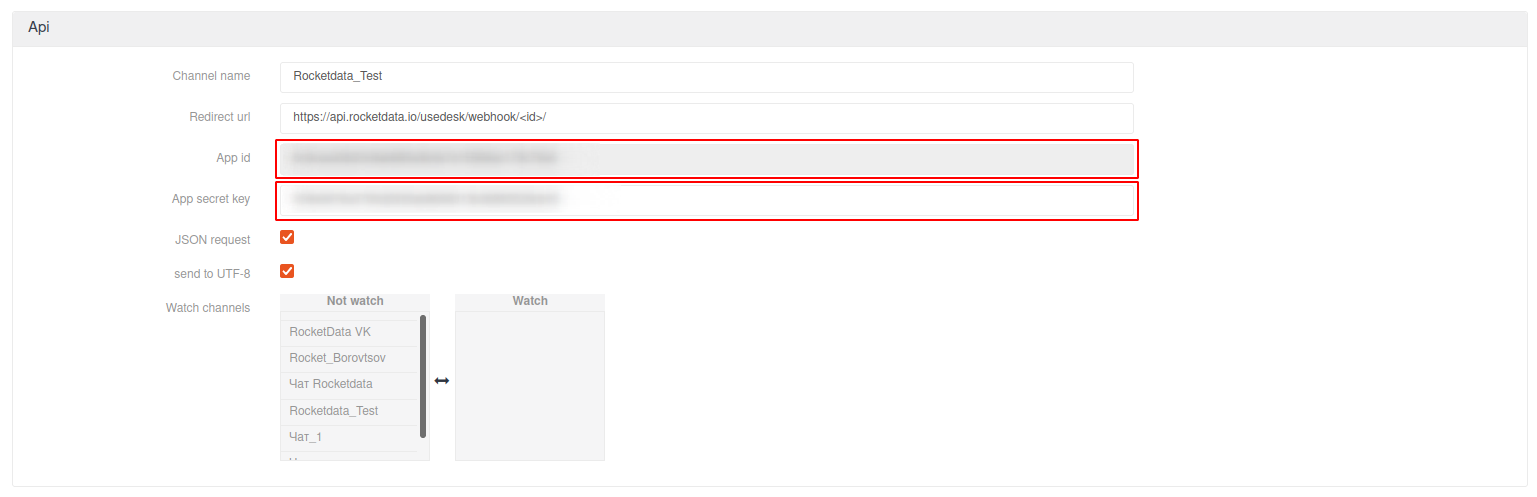Focus the Channel name input field
Screen dimensions: 1537x497
707,76
